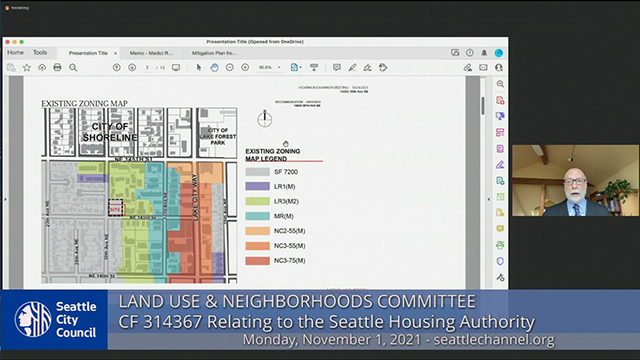Viewport: 640px width, 360px height.
Task: Click the "EXISTING ZONING MAP" heading text
Action: click(84, 104)
